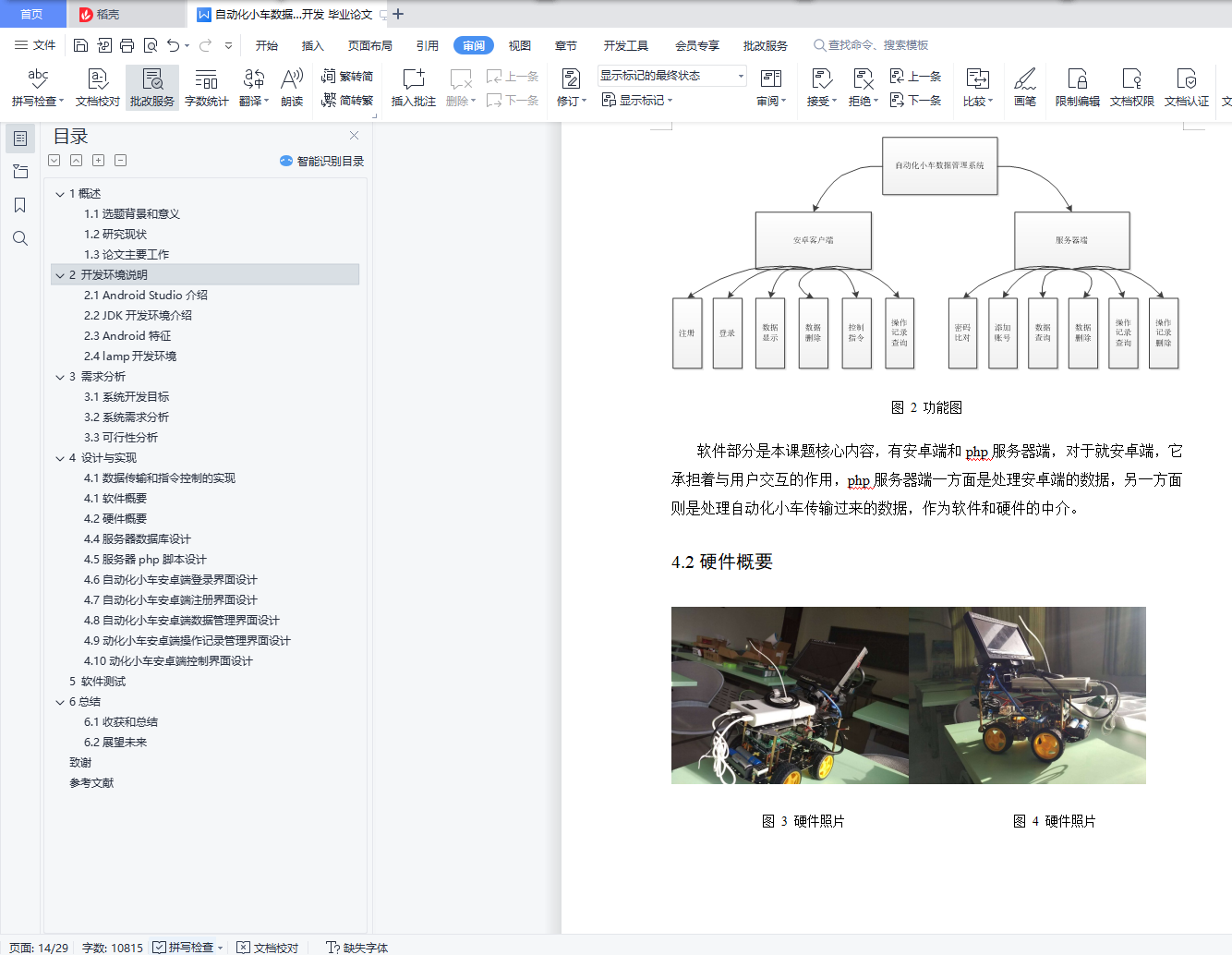Convert text with 简转繁
The image size is (1232, 955).
pyautogui.click(x=347, y=100)
